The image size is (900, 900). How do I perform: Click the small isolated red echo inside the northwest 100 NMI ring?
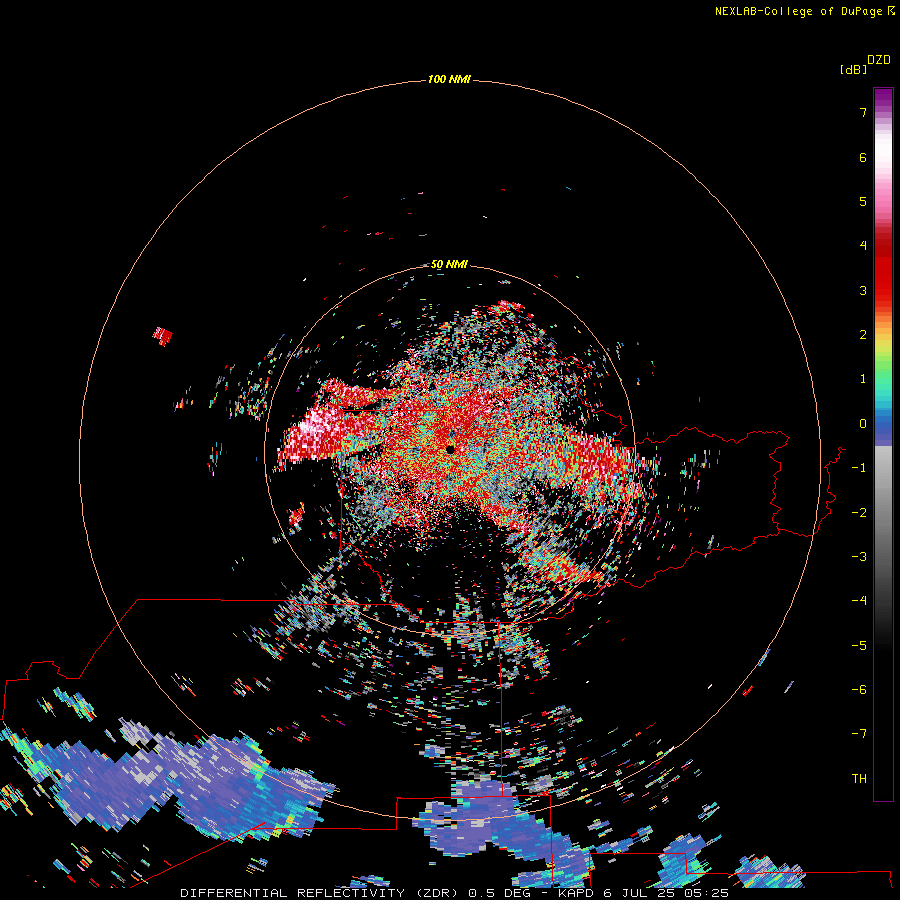(162, 336)
